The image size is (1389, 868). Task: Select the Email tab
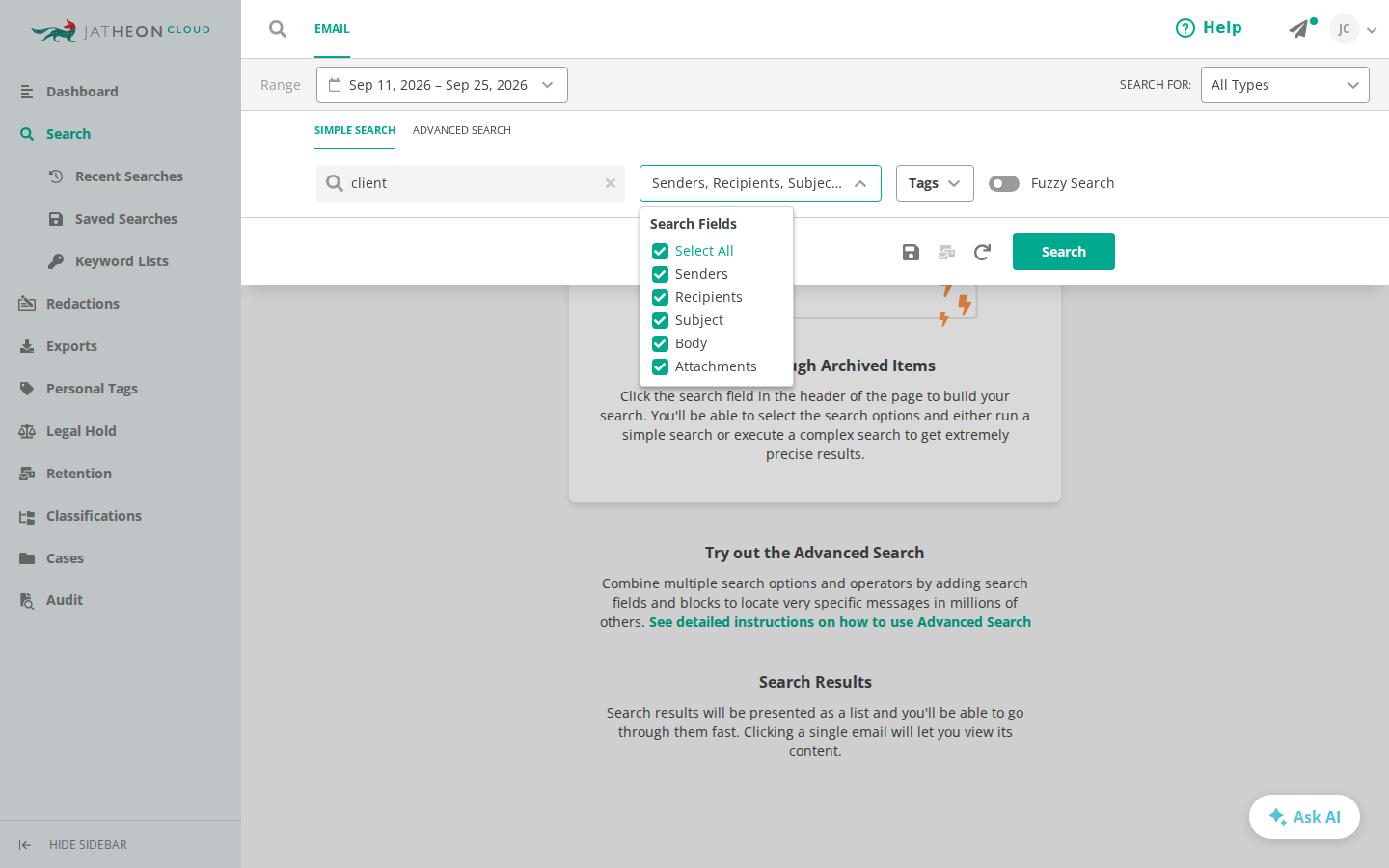click(x=332, y=29)
